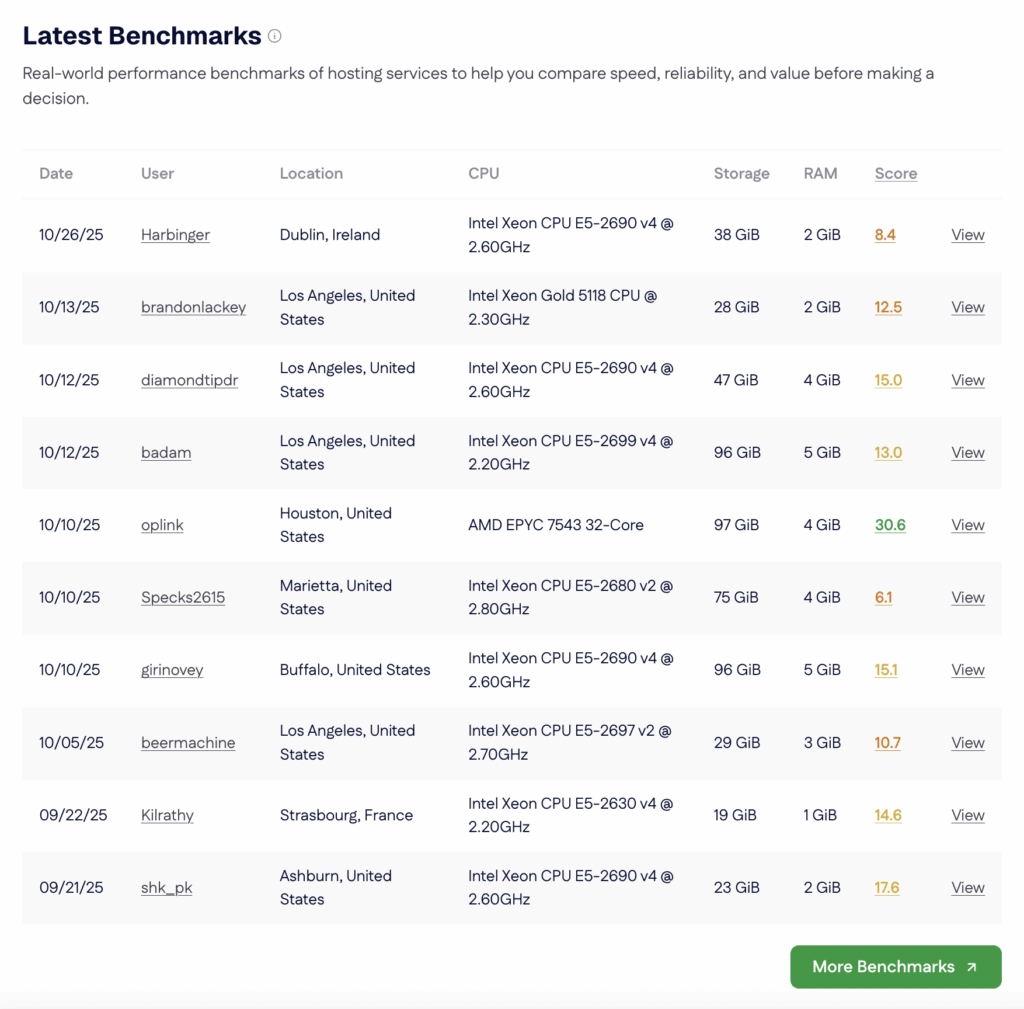
Task: View girinovey's Buffalo benchmark
Action: [x=967, y=669]
